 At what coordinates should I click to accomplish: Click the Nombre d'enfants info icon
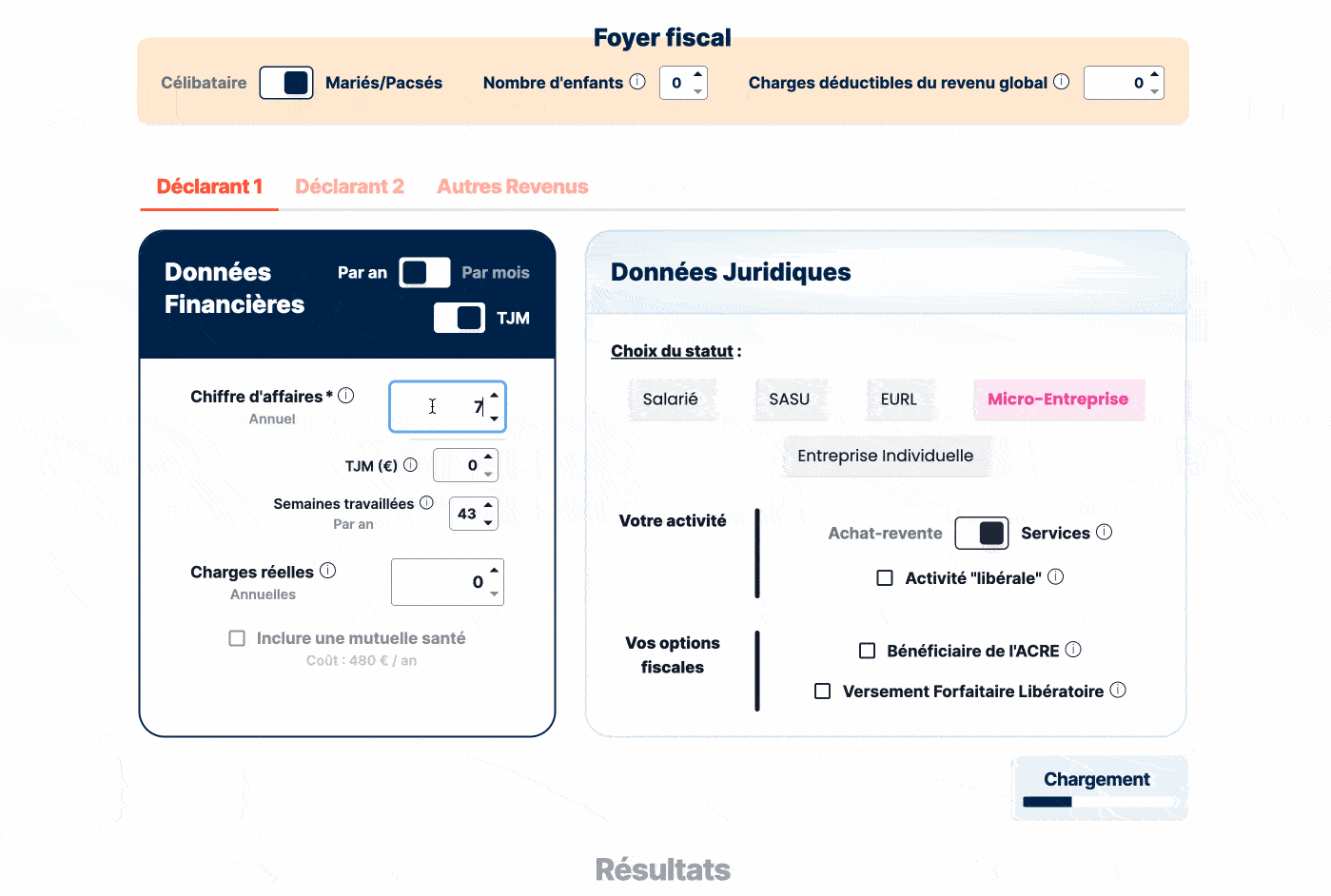637,82
